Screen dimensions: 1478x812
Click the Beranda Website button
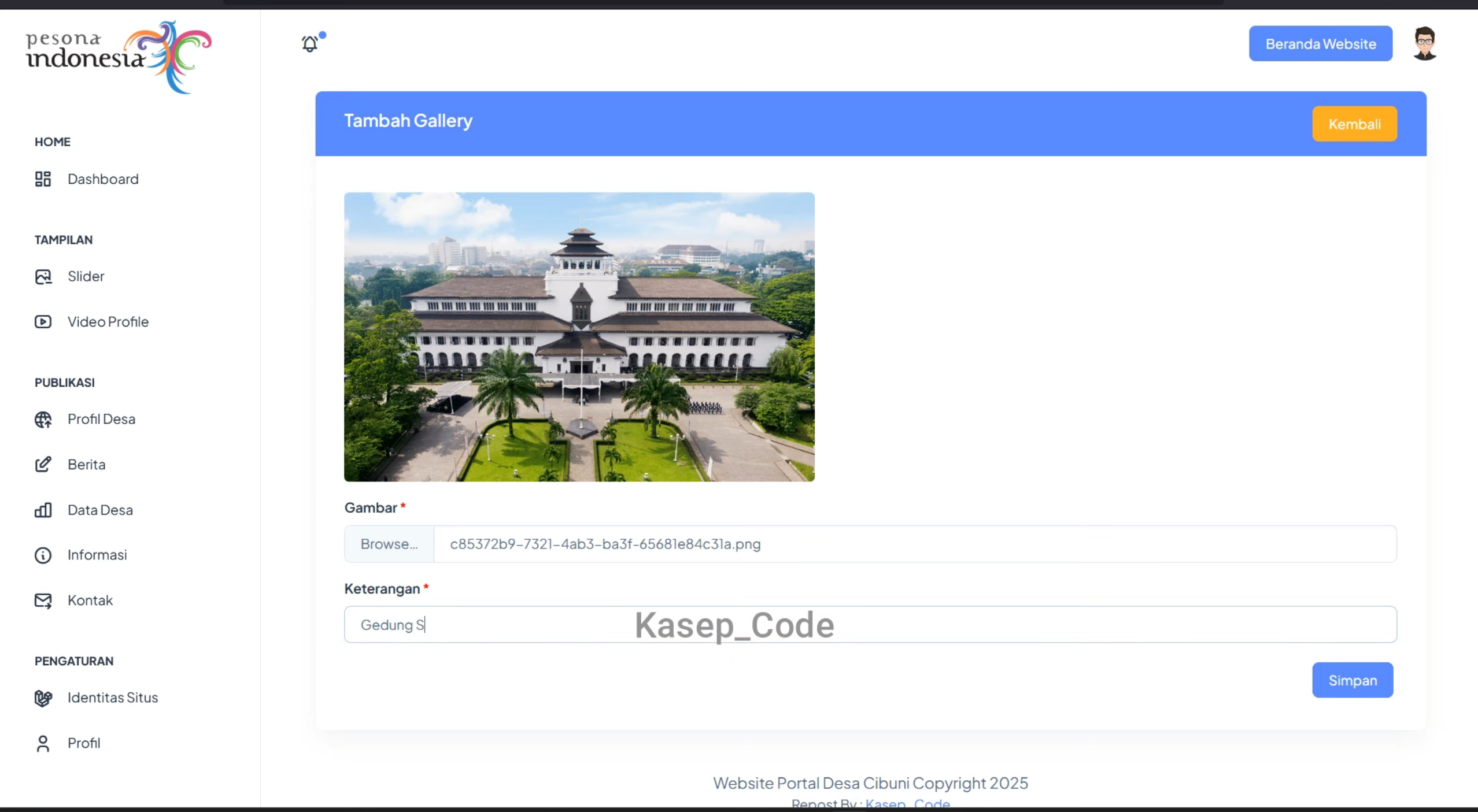tap(1321, 44)
